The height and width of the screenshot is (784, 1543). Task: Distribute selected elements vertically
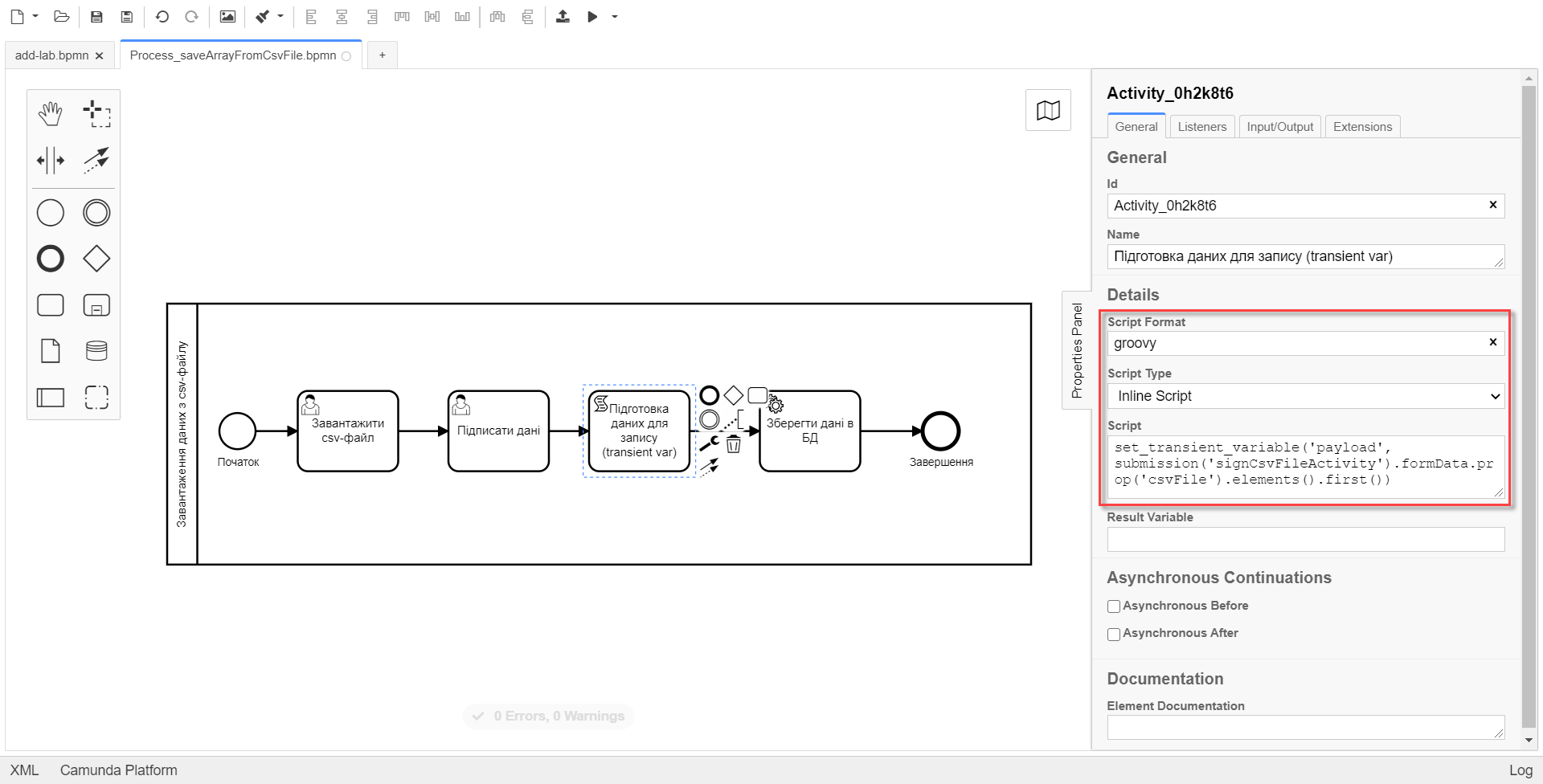527,16
